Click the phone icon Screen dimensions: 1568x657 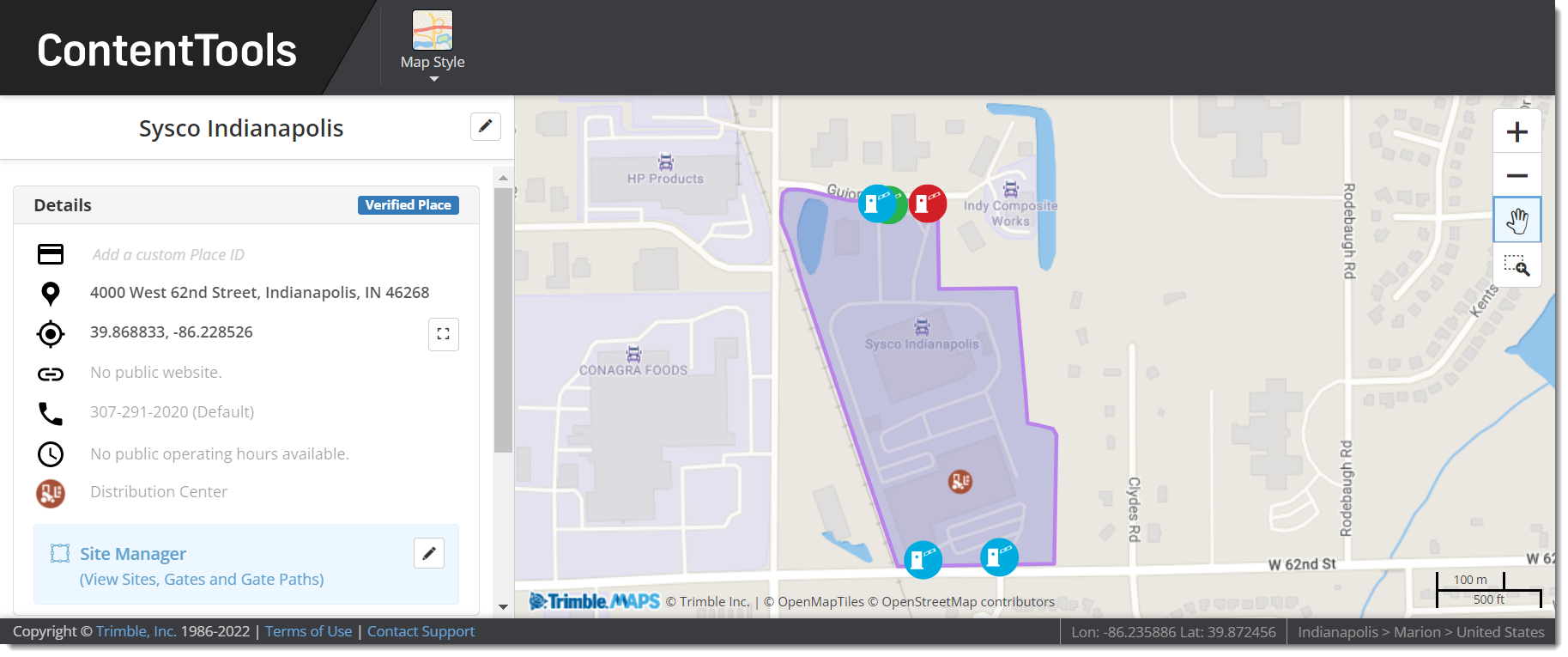(51, 414)
